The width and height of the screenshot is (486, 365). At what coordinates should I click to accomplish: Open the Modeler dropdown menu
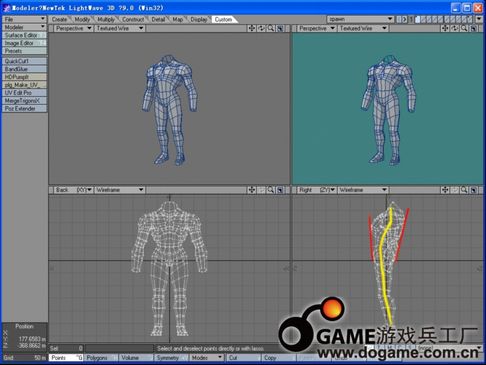(x=24, y=27)
